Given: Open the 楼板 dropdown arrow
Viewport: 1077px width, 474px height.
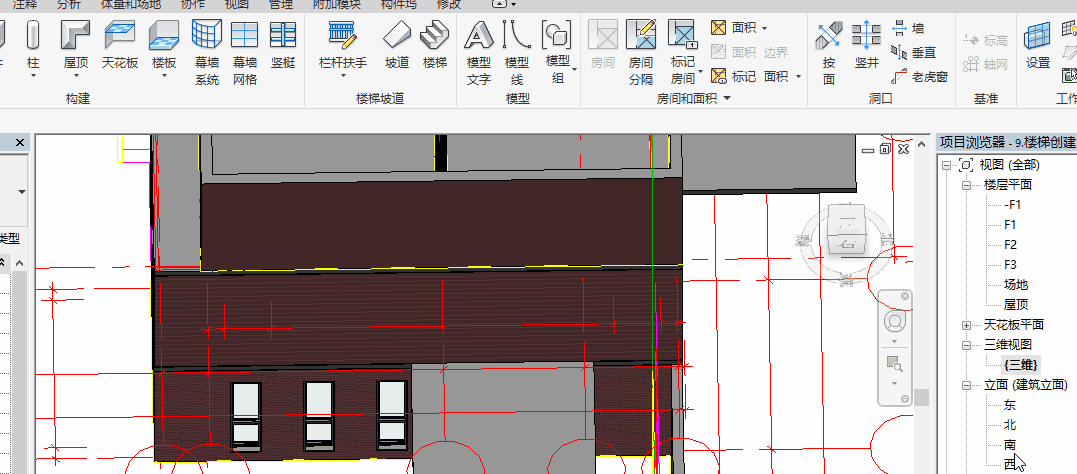Looking at the screenshot, I should [163, 76].
